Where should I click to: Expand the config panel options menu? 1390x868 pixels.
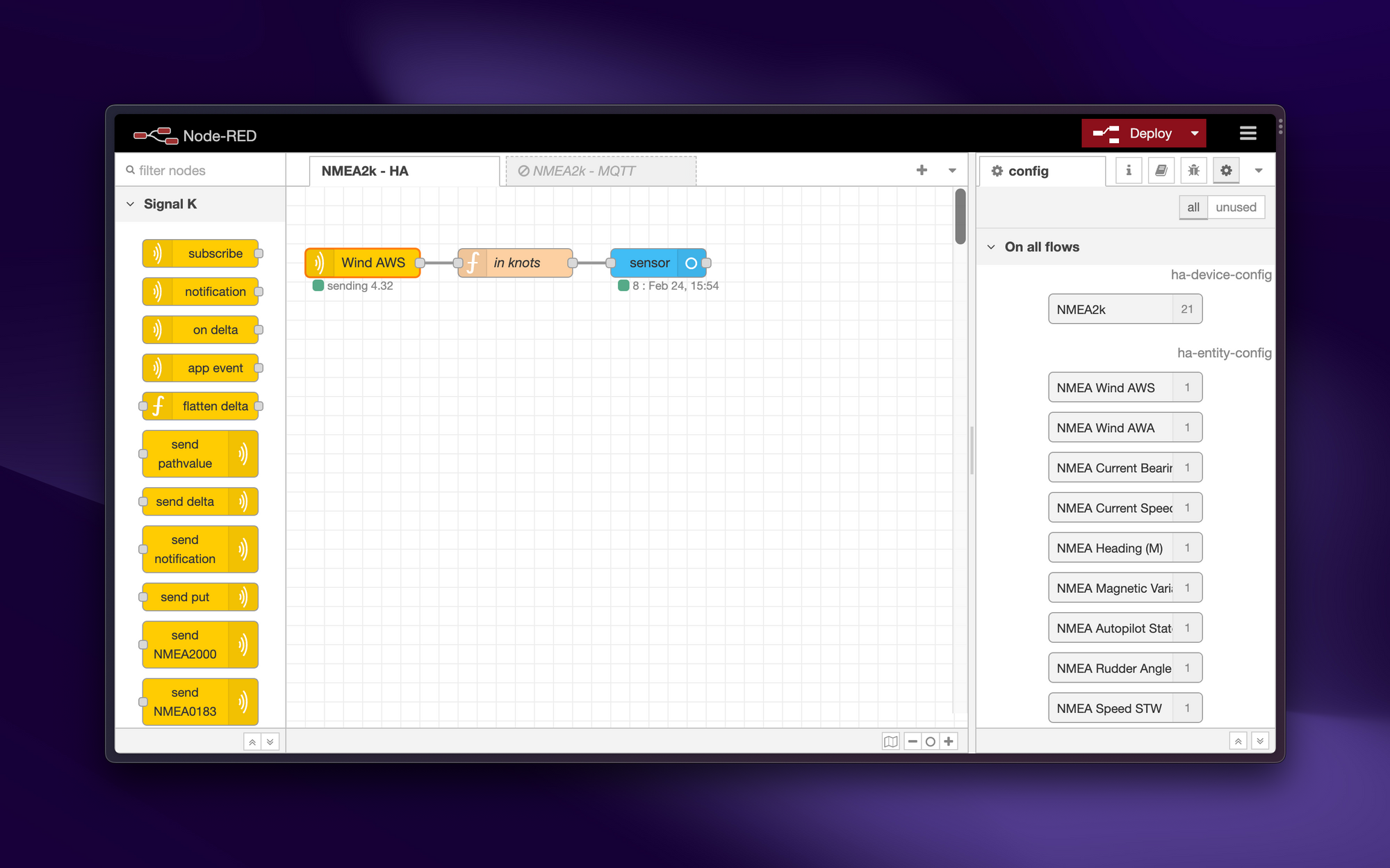tap(1258, 170)
